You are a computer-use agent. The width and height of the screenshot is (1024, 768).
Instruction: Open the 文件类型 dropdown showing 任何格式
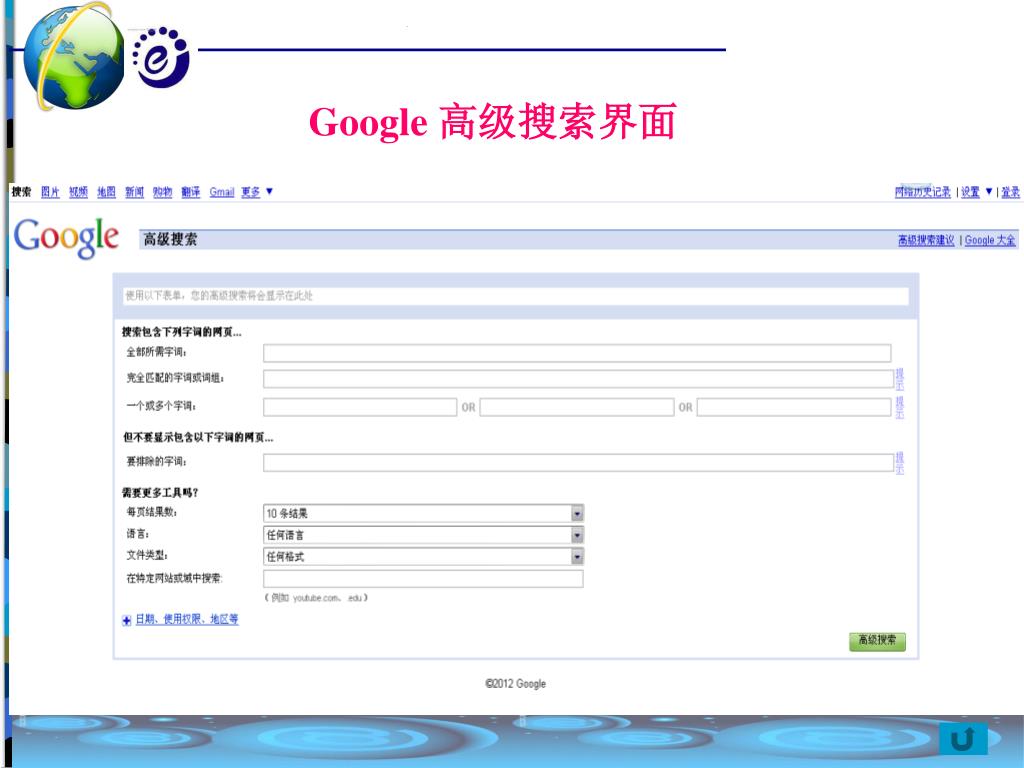pos(423,556)
